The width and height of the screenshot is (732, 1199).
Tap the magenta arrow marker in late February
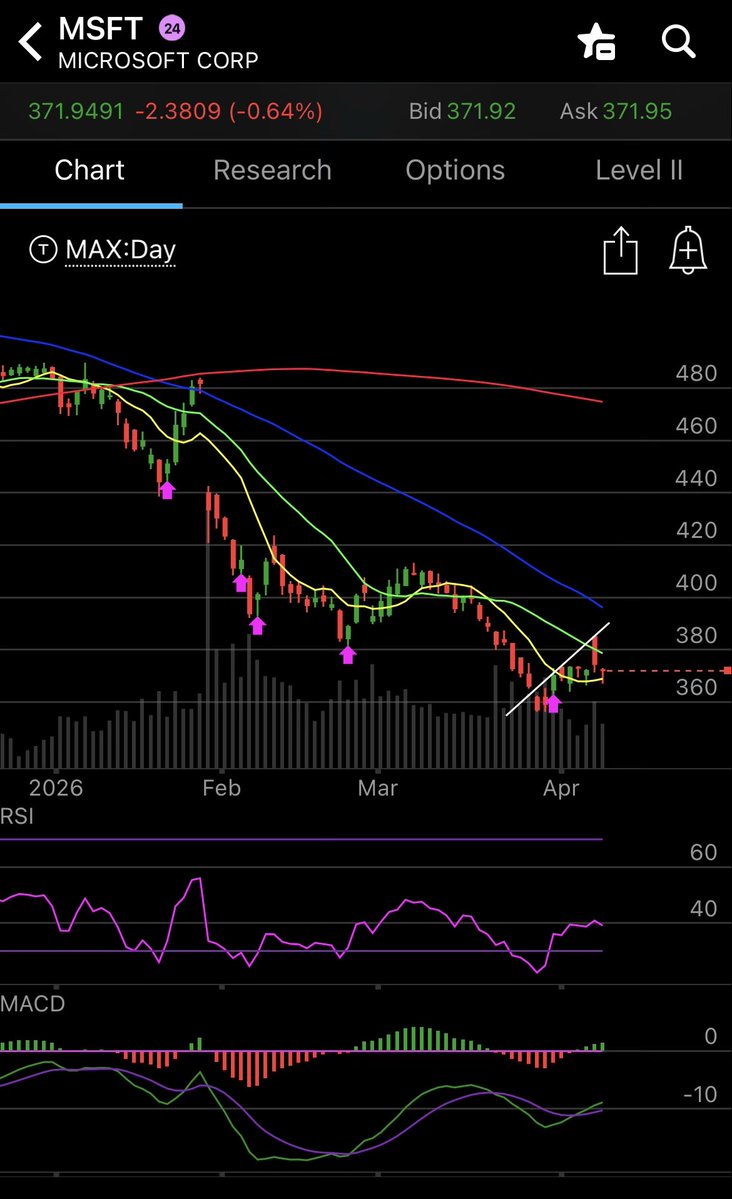[x=348, y=655]
